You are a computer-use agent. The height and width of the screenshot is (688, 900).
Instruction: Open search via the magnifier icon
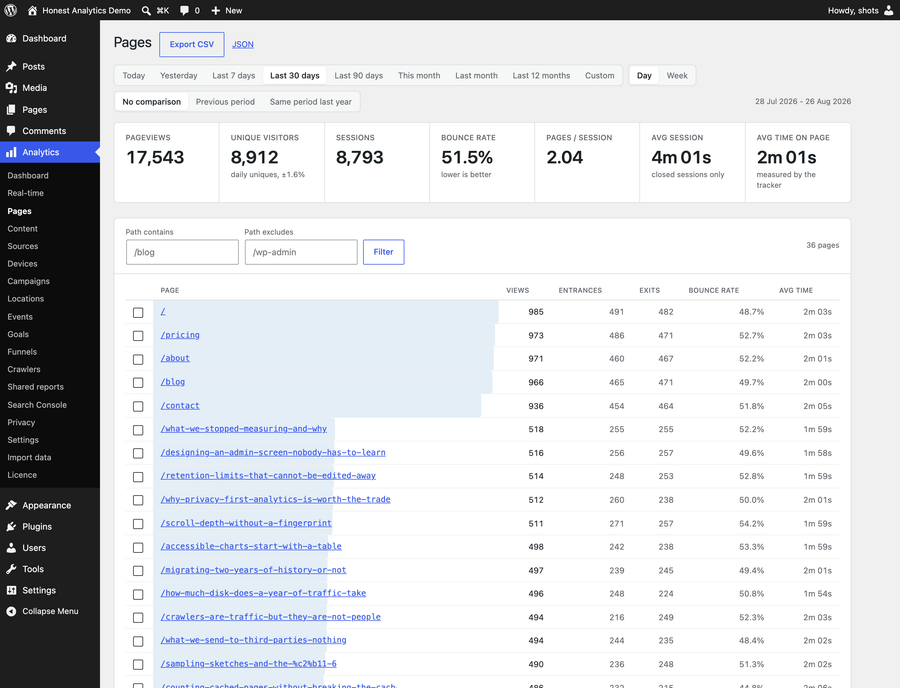pos(146,10)
